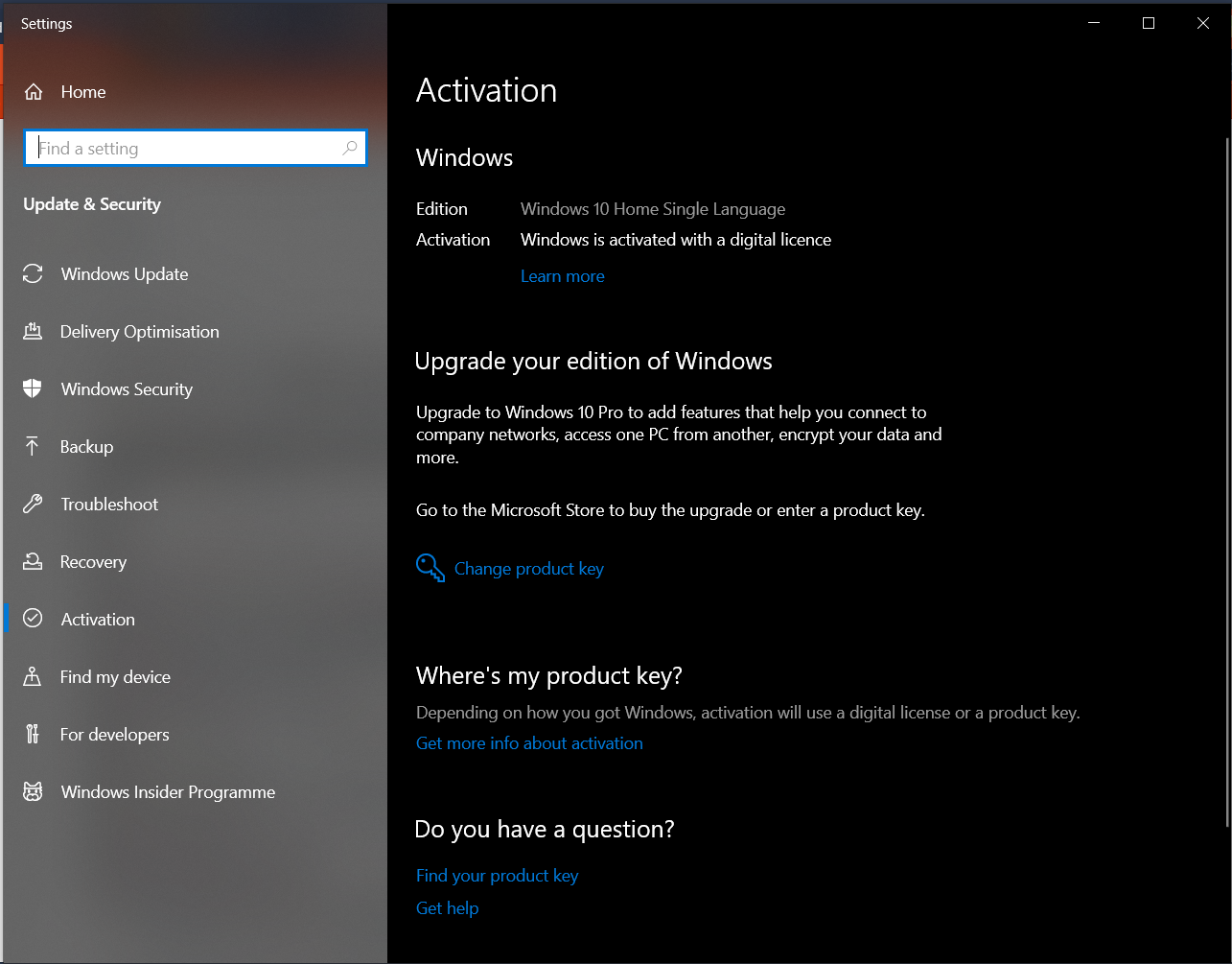The image size is (1232, 964).
Task: Click the Windows 10 Home Single Language text
Action: pos(653,209)
